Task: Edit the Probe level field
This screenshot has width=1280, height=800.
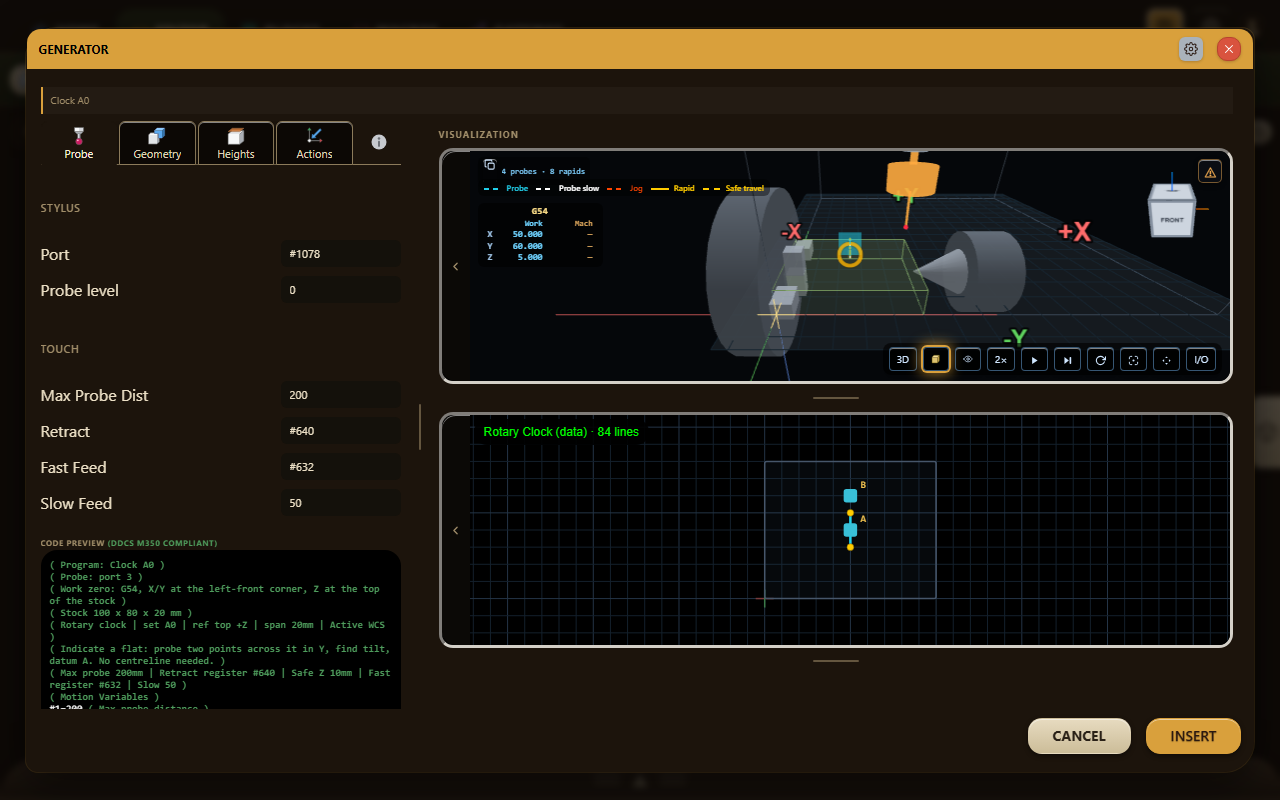Action: pyautogui.click(x=342, y=290)
